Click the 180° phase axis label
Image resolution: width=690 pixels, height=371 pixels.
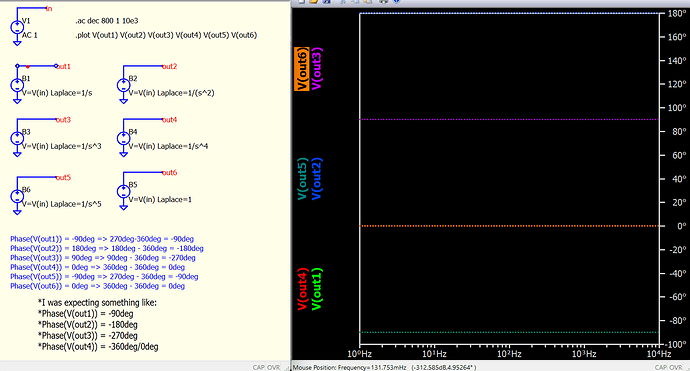pos(677,14)
